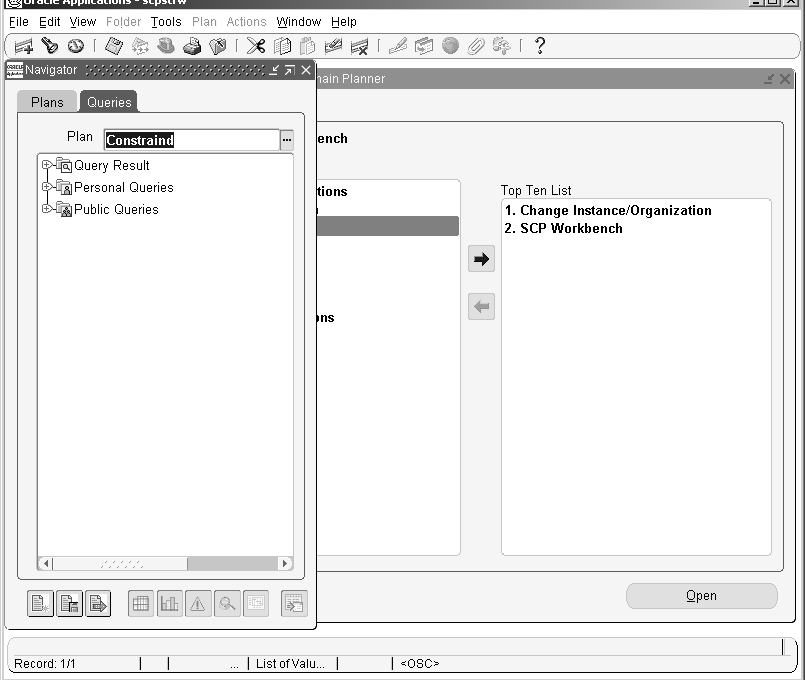The width and height of the screenshot is (805, 680).
Task: Click the New record toolbar icon
Action: [24, 46]
